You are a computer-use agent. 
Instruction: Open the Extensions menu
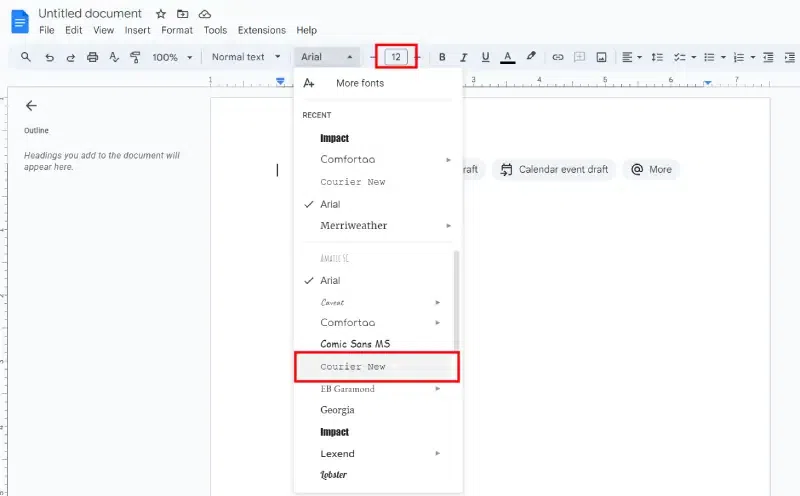[x=262, y=30]
